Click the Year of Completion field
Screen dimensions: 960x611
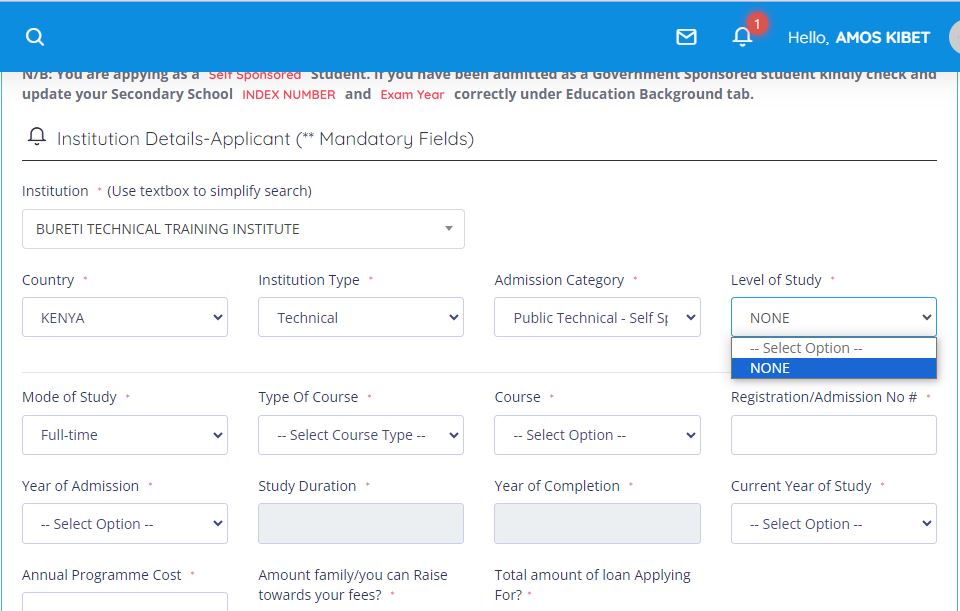pos(597,523)
